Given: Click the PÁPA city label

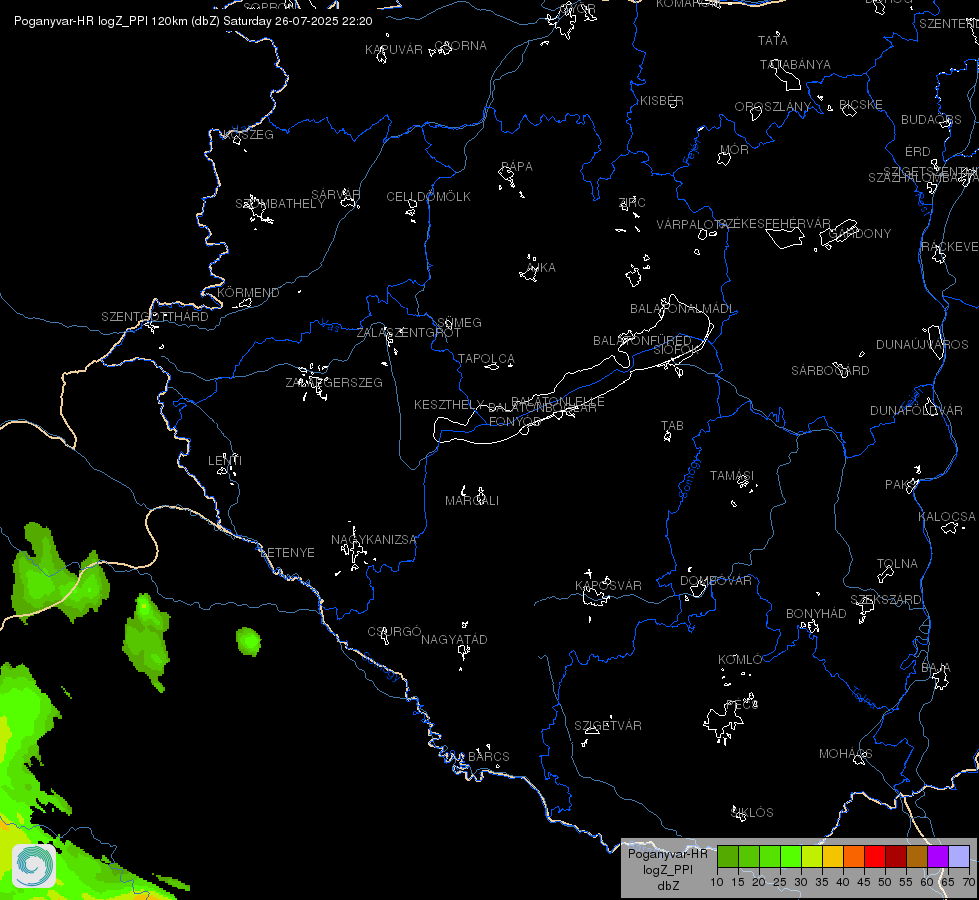Looking at the screenshot, I should click(517, 167).
